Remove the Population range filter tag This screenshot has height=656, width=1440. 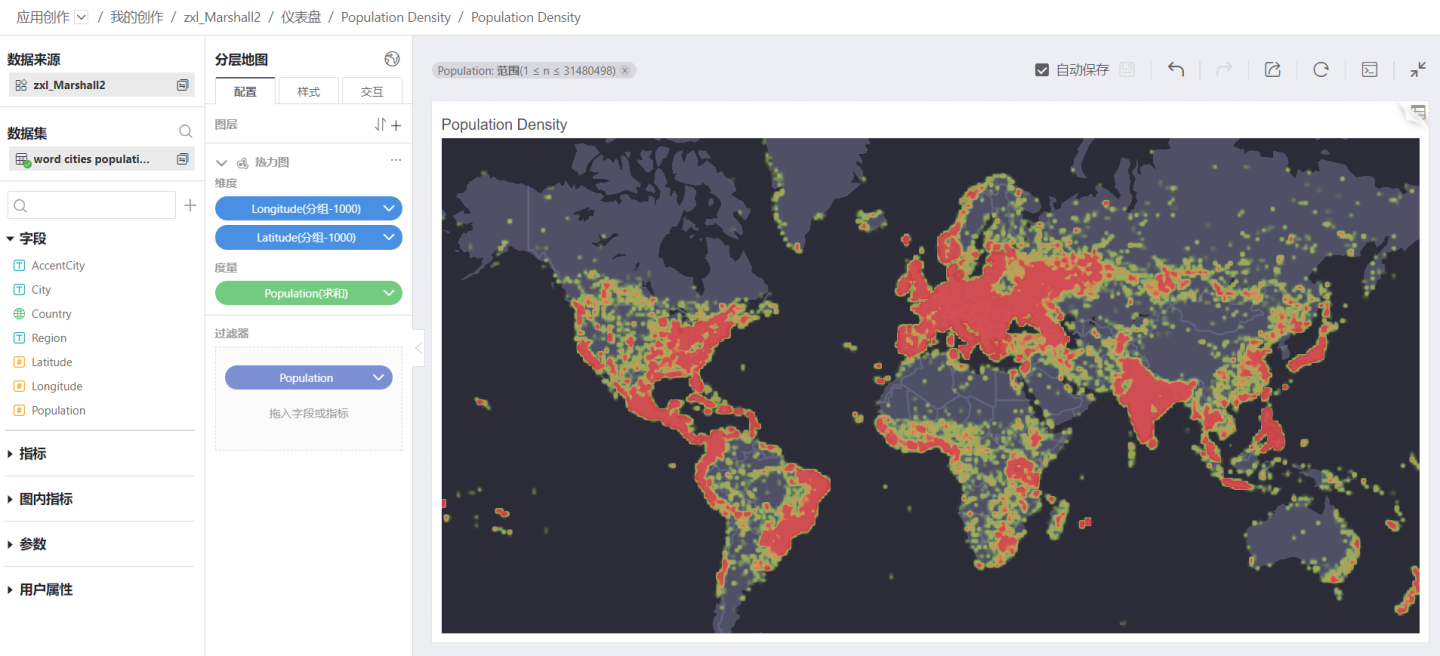[625, 71]
